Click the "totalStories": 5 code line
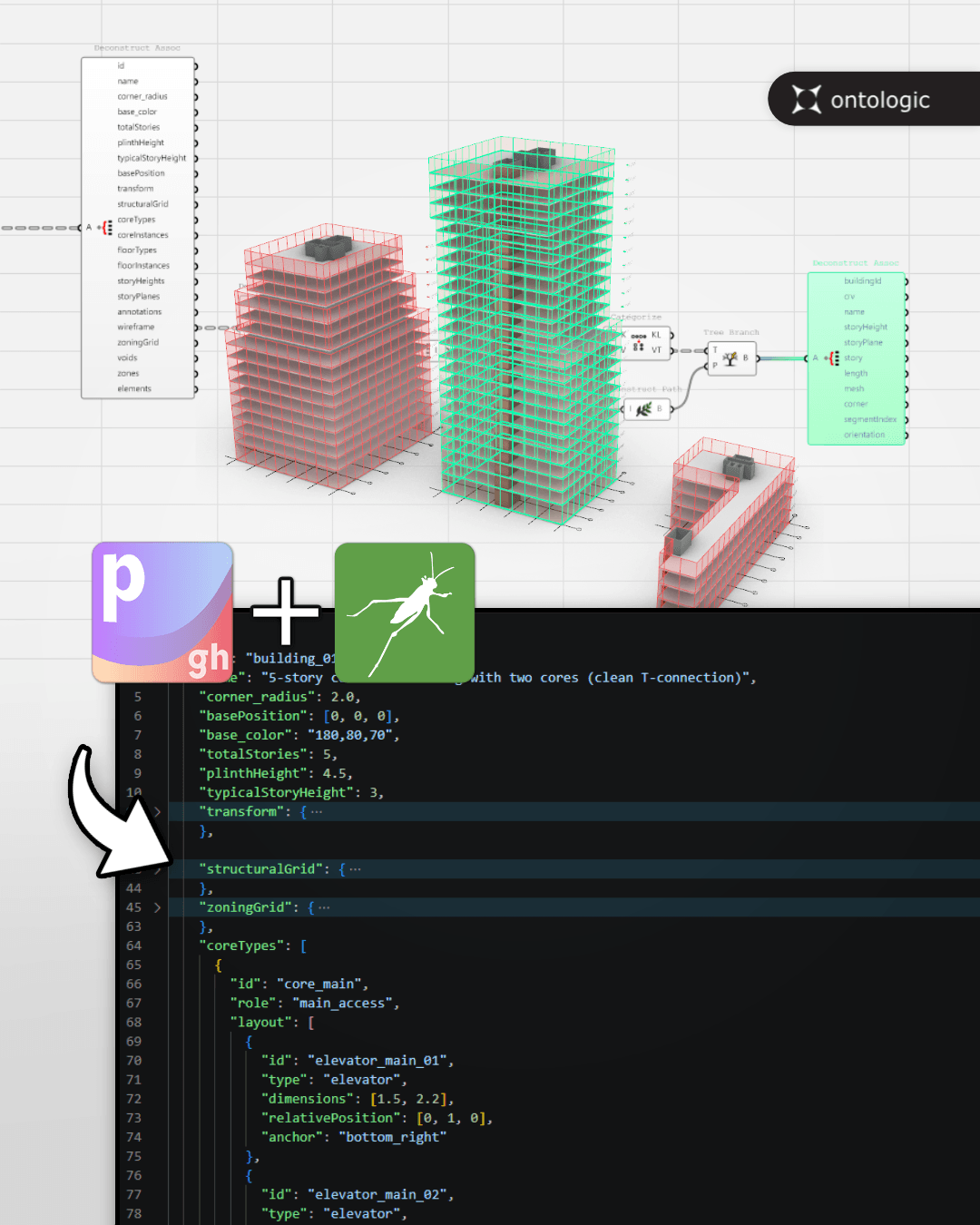The width and height of the screenshot is (980, 1225). 268,754
